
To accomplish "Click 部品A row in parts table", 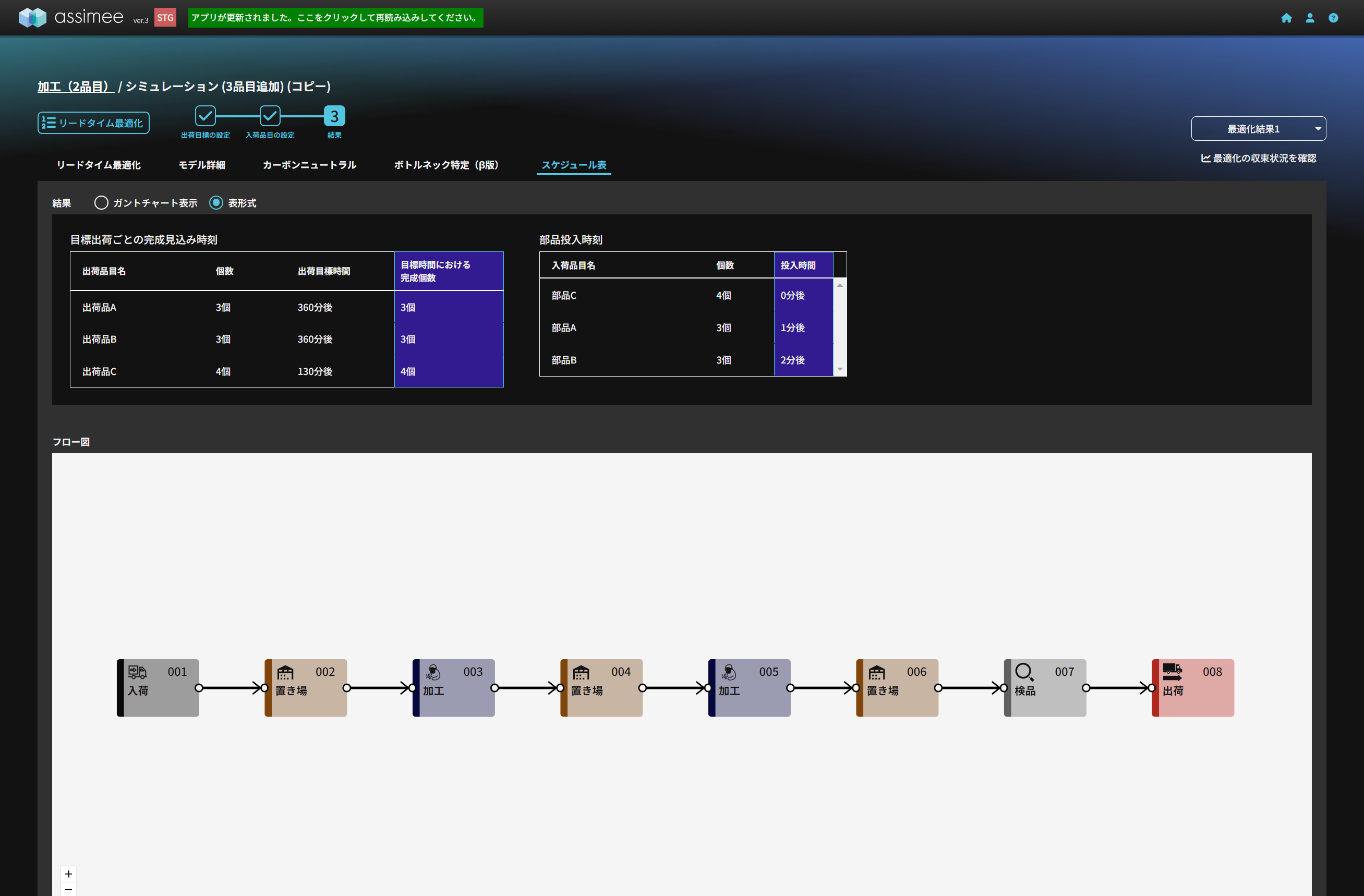I will pos(686,328).
